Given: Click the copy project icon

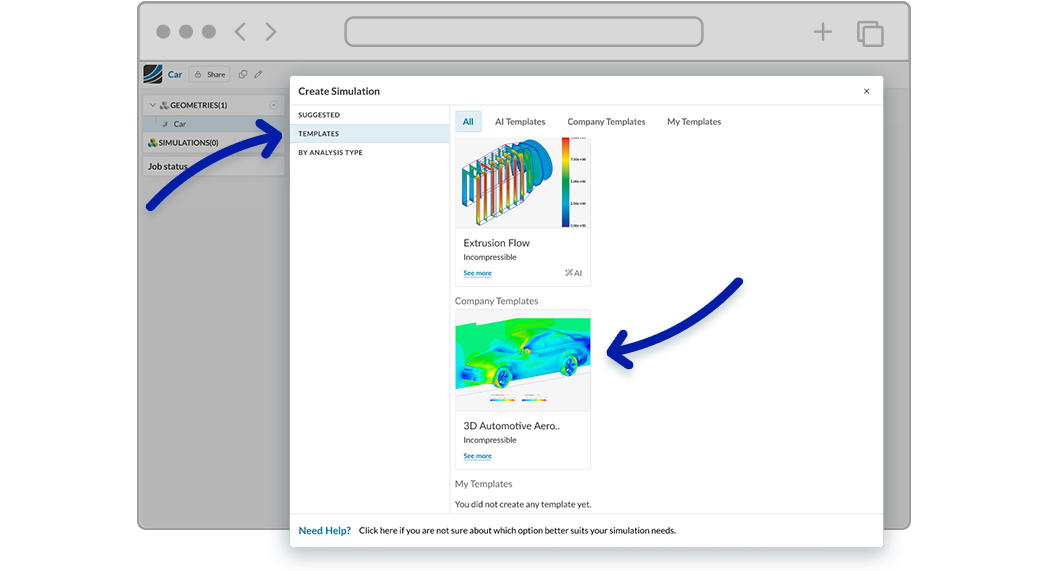Looking at the screenshot, I should (x=243, y=74).
